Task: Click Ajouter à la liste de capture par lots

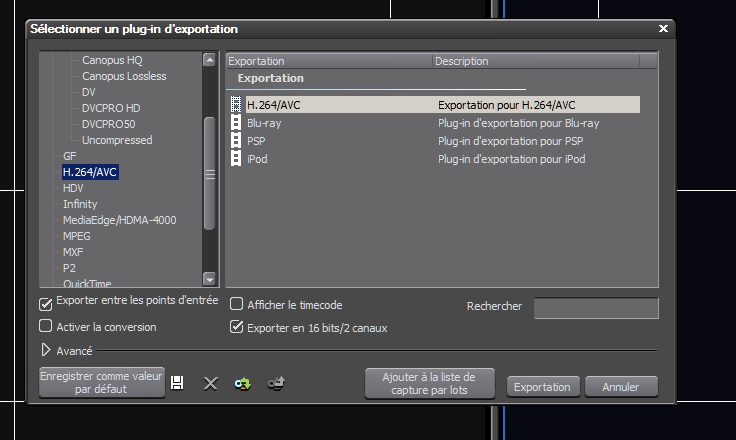Action: click(x=429, y=384)
